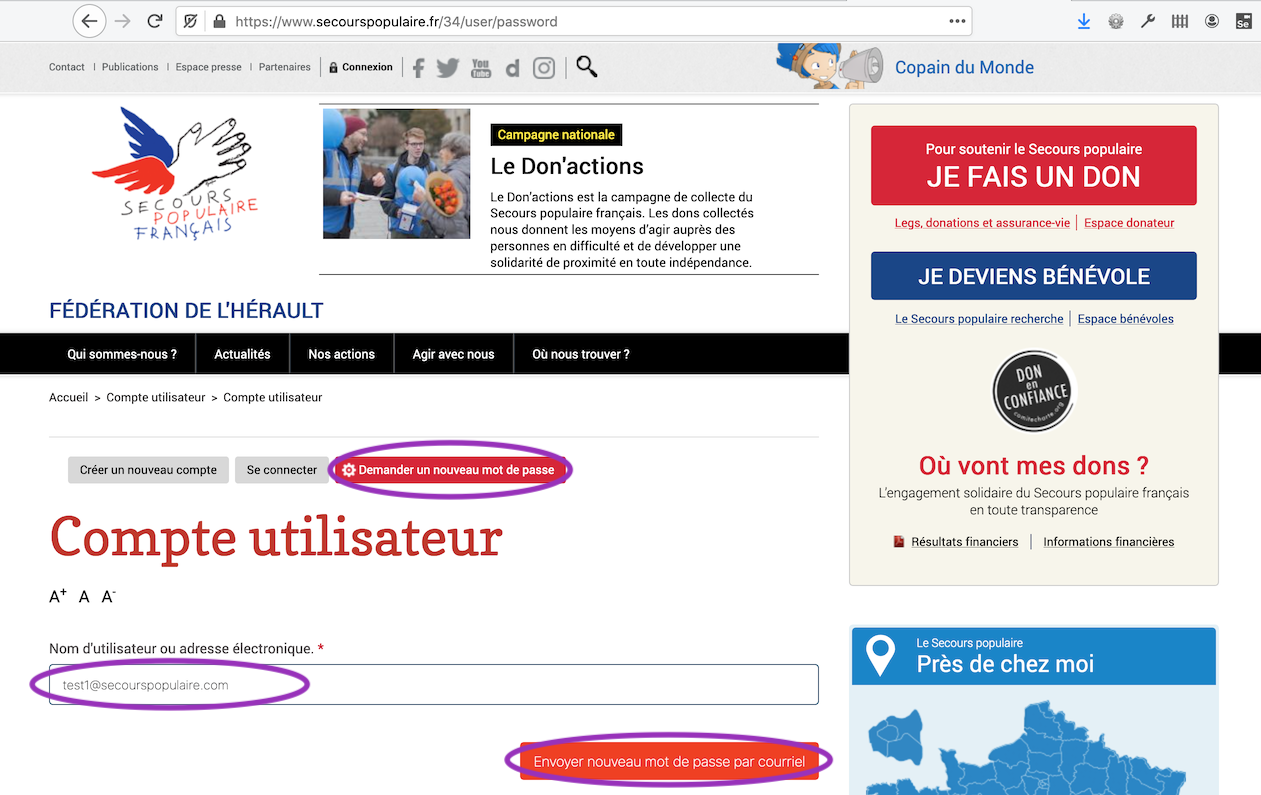
Task: Open the browser downloads arrow icon
Action: pyautogui.click(x=1084, y=21)
